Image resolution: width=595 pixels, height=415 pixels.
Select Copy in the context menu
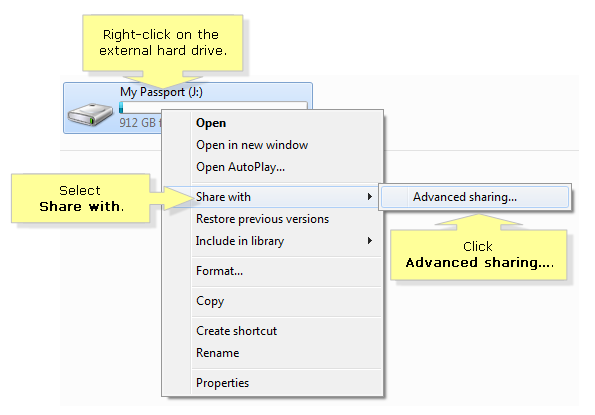point(210,301)
